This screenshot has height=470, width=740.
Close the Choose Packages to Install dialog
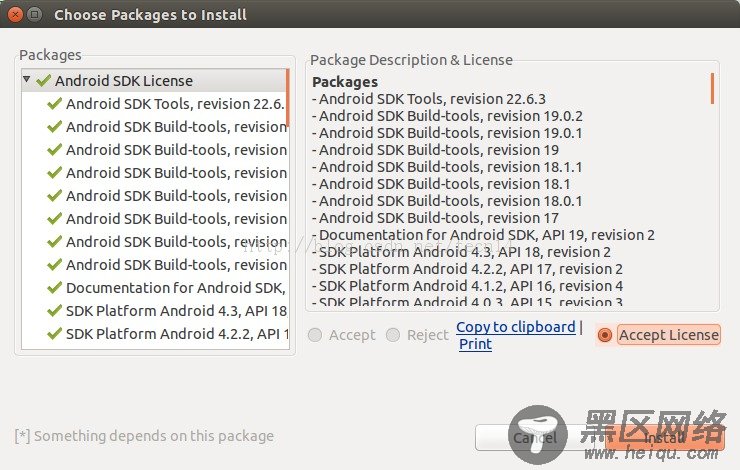coord(15,15)
